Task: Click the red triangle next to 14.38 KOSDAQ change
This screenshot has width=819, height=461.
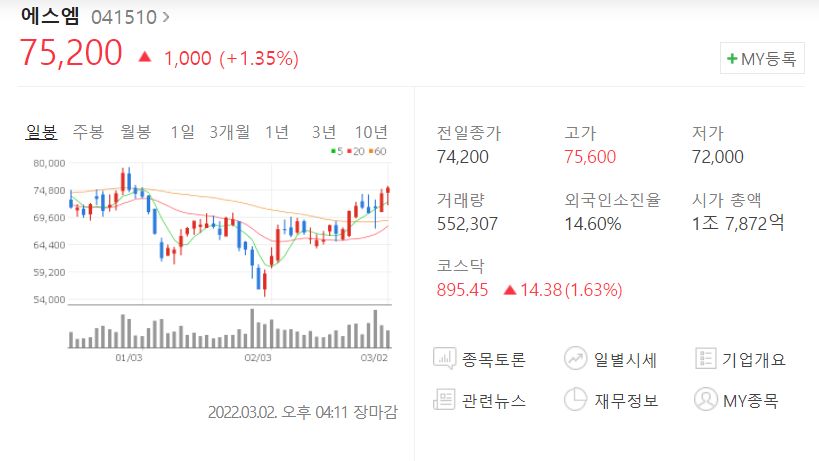Action: pyautogui.click(x=510, y=290)
